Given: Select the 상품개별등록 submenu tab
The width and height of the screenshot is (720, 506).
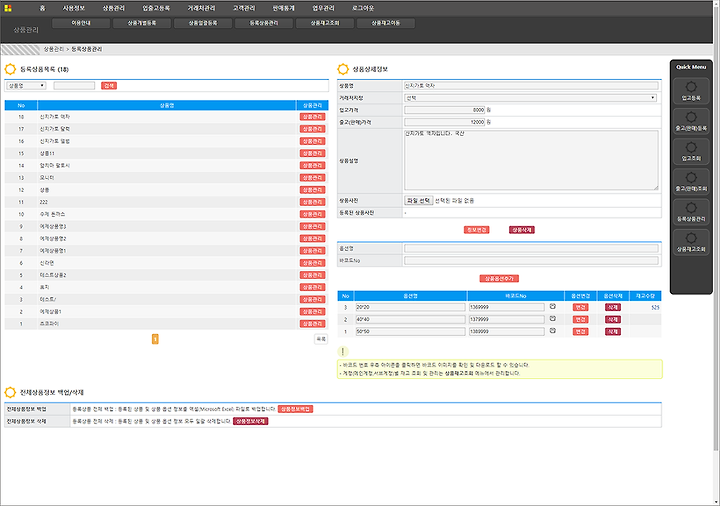Looking at the screenshot, I should tap(142, 23).
